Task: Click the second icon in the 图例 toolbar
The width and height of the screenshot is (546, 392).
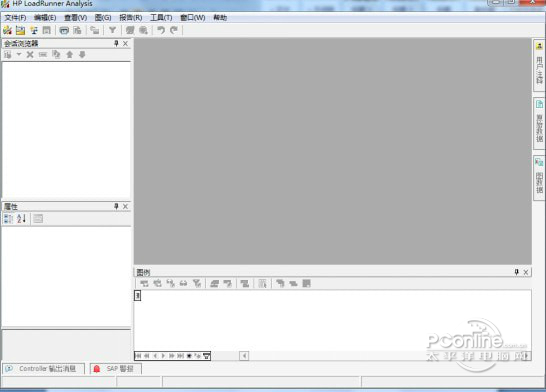Action: tap(157, 283)
